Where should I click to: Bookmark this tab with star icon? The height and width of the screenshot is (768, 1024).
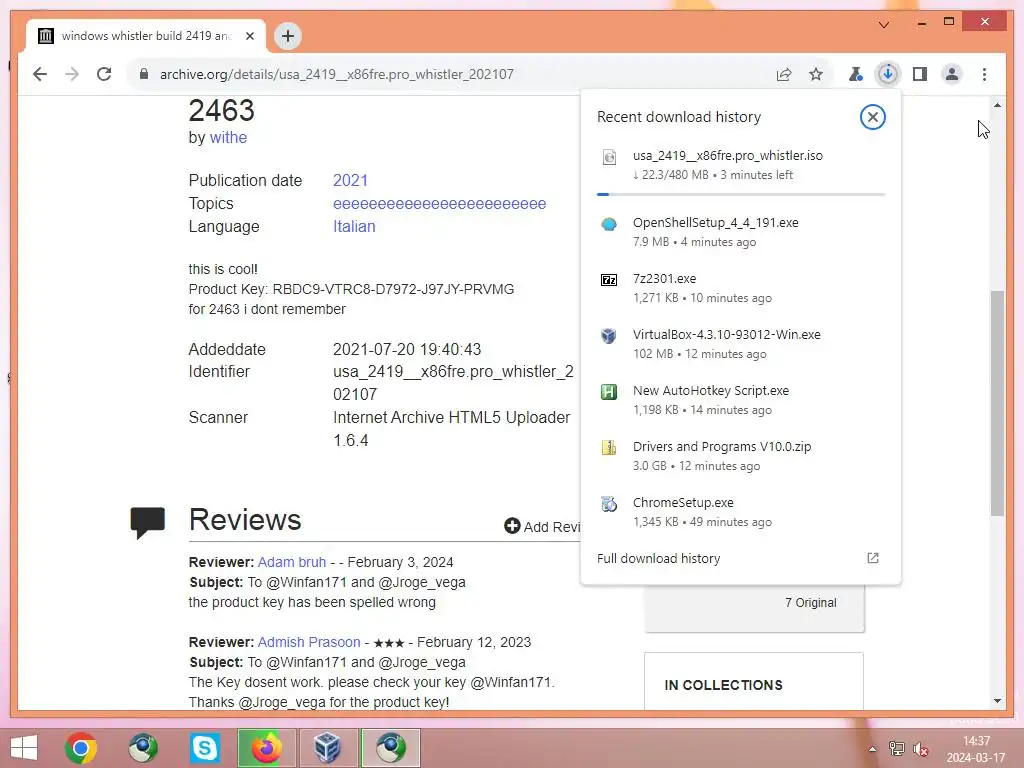(x=816, y=74)
